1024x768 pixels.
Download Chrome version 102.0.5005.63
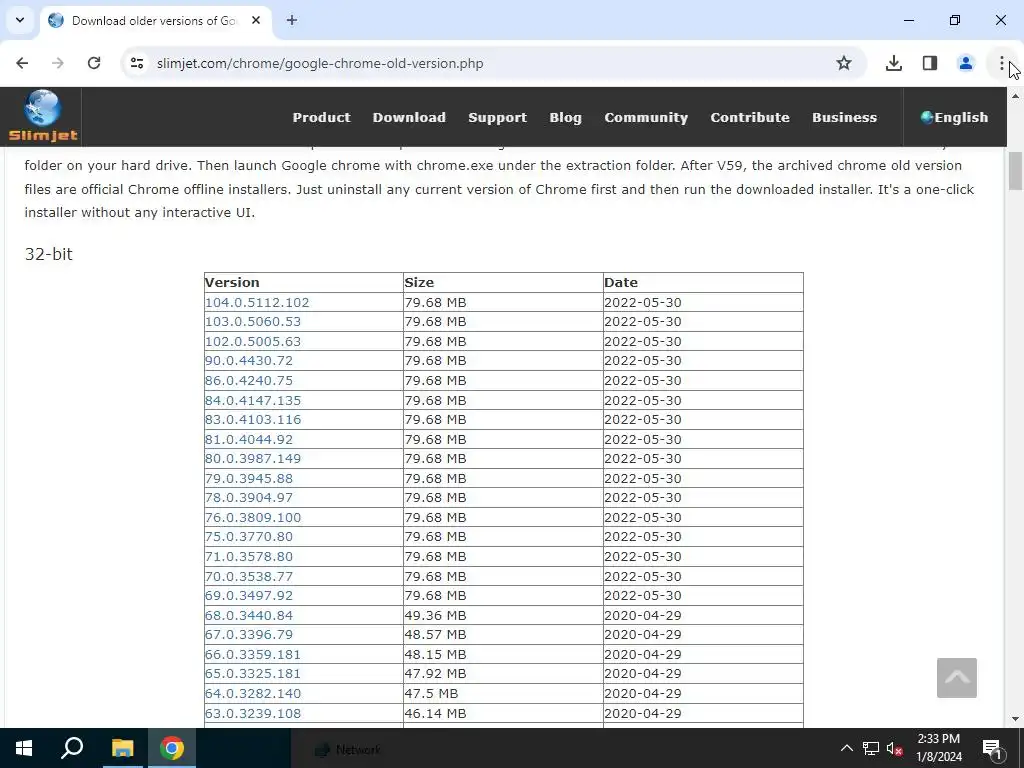point(253,342)
